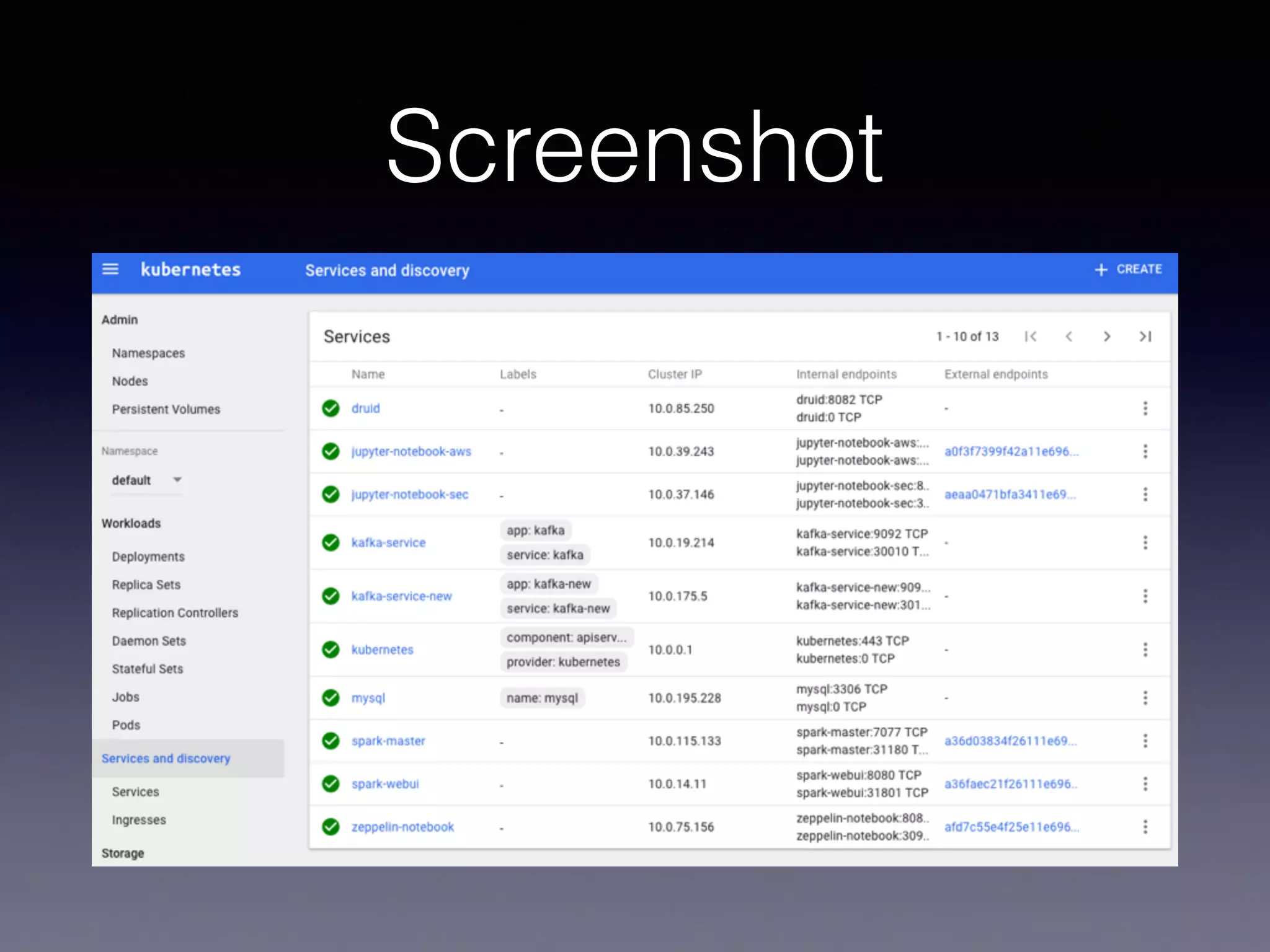Expand the default namespace dropdown
1270x952 pixels.
pos(147,480)
